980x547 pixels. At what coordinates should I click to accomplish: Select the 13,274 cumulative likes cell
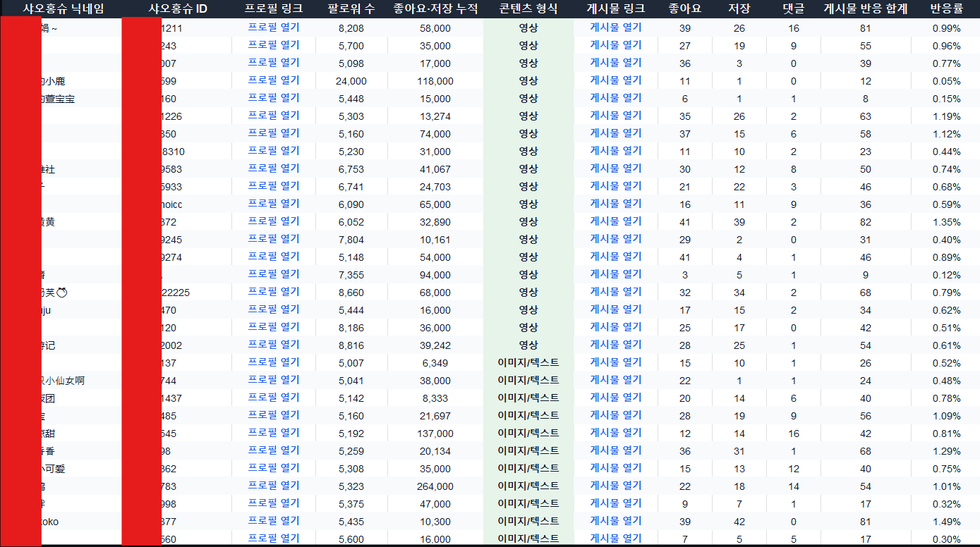click(435, 116)
